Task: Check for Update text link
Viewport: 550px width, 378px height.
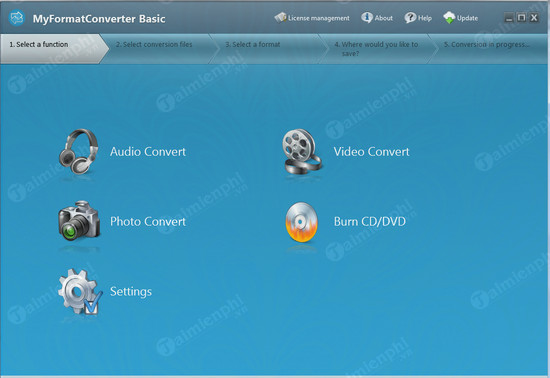Action: point(467,18)
